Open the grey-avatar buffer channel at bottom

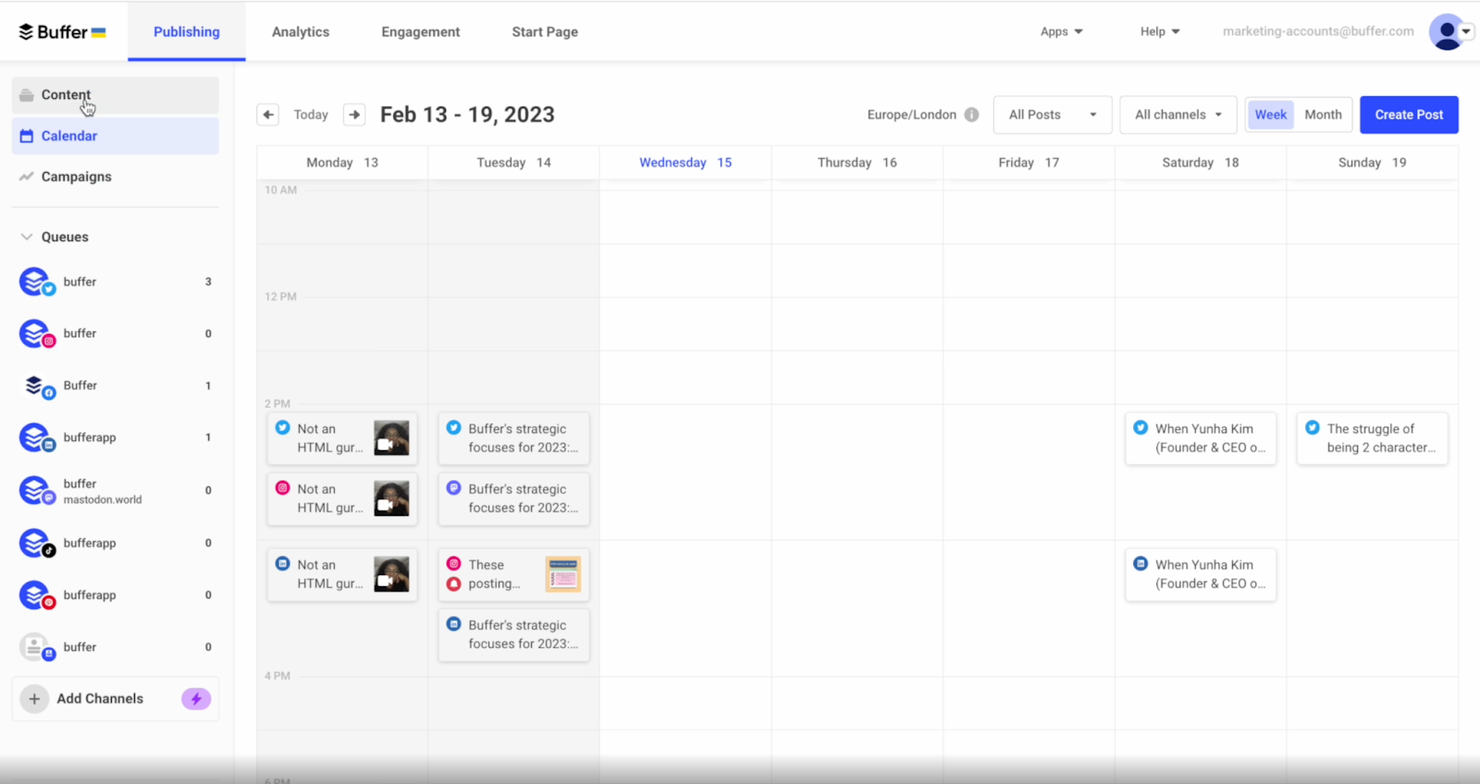click(115, 647)
